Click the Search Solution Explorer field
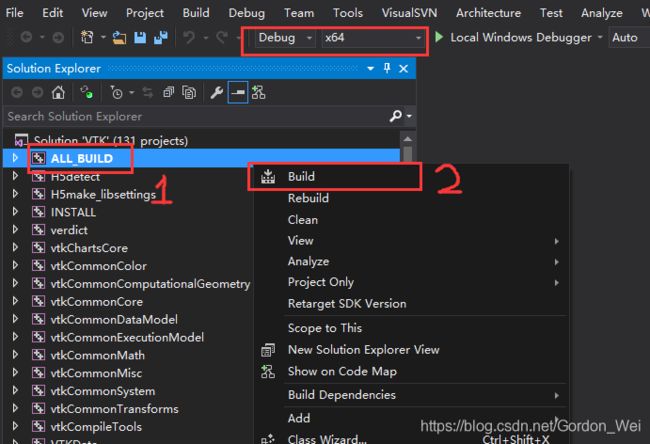The width and height of the screenshot is (650, 444). 196,116
